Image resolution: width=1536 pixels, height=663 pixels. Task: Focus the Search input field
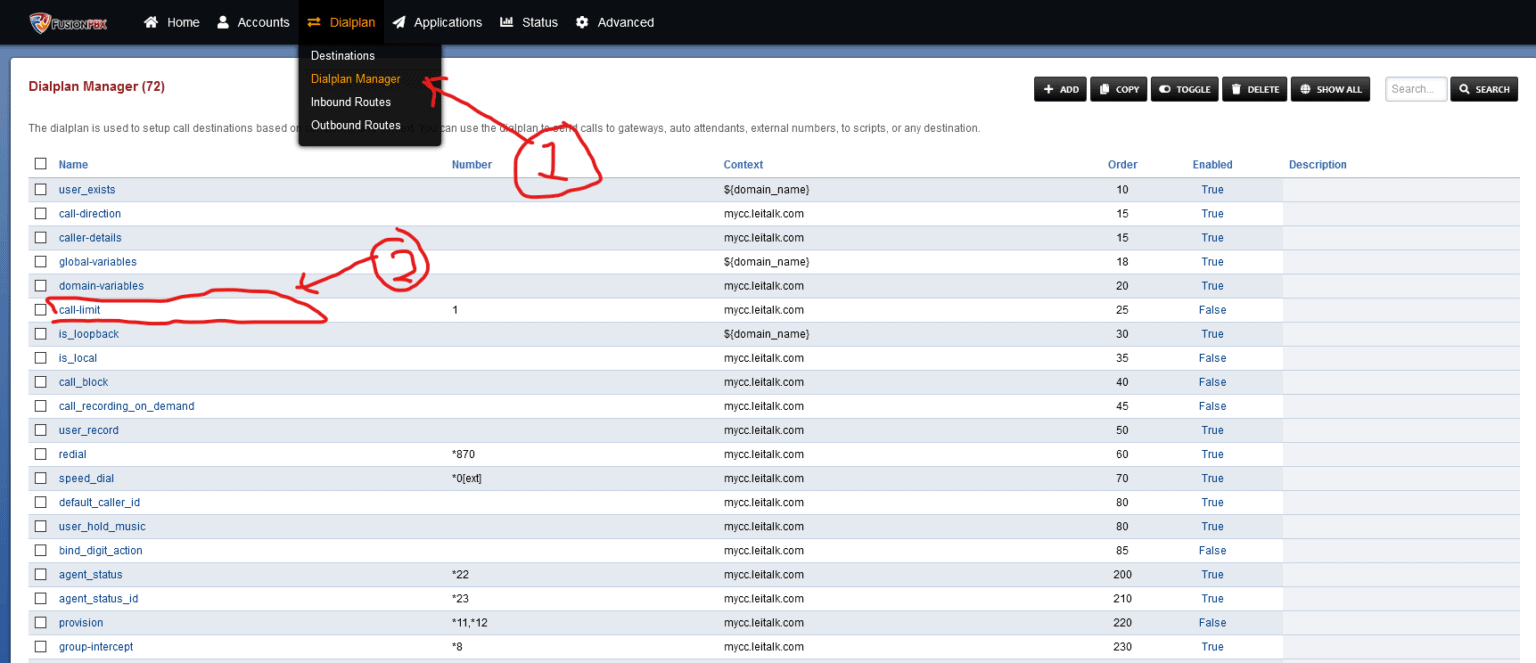tap(1416, 89)
